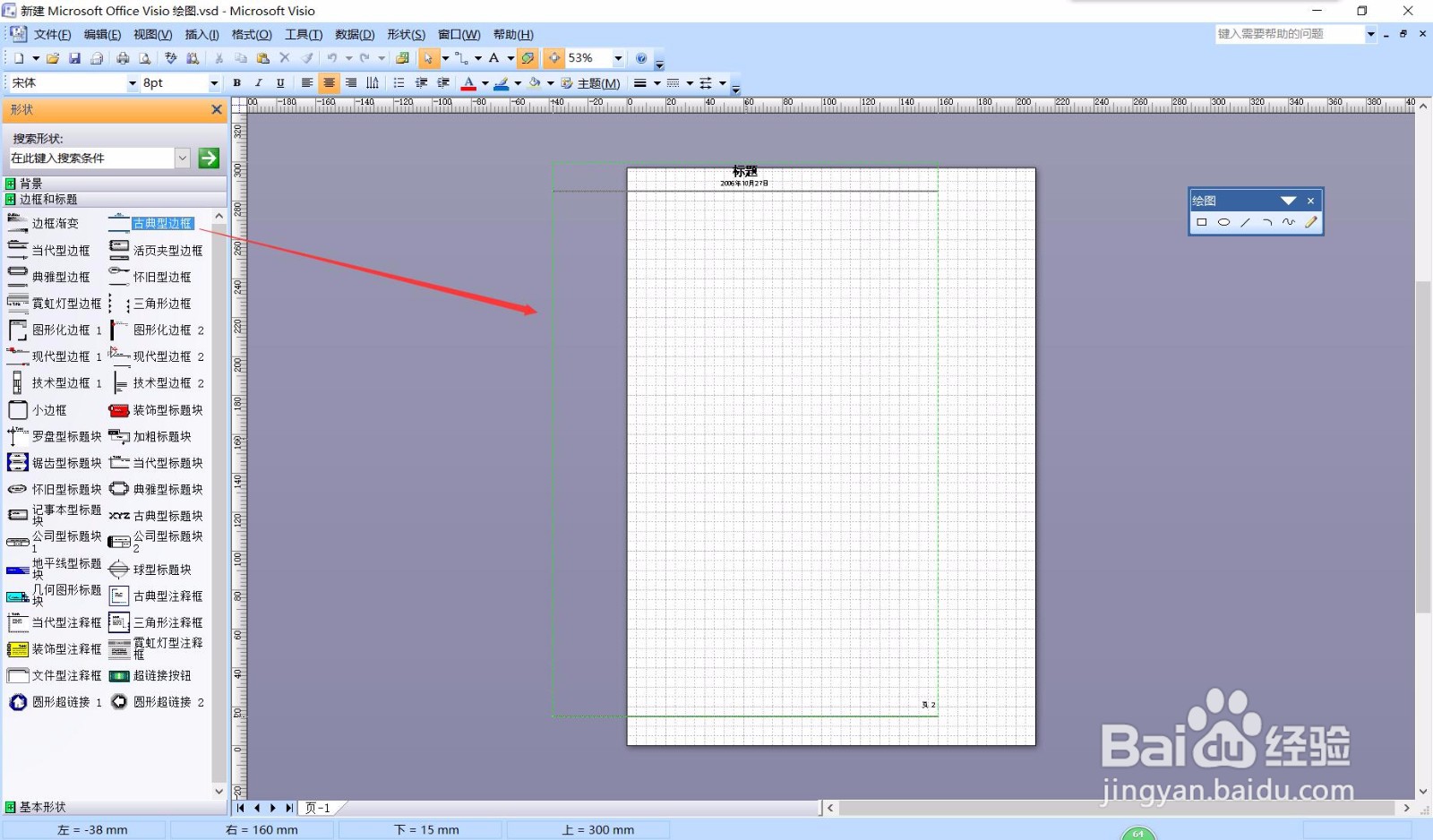1433x840 pixels.
Task: Select the Text tool (A)
Action: tap(493, 58)
